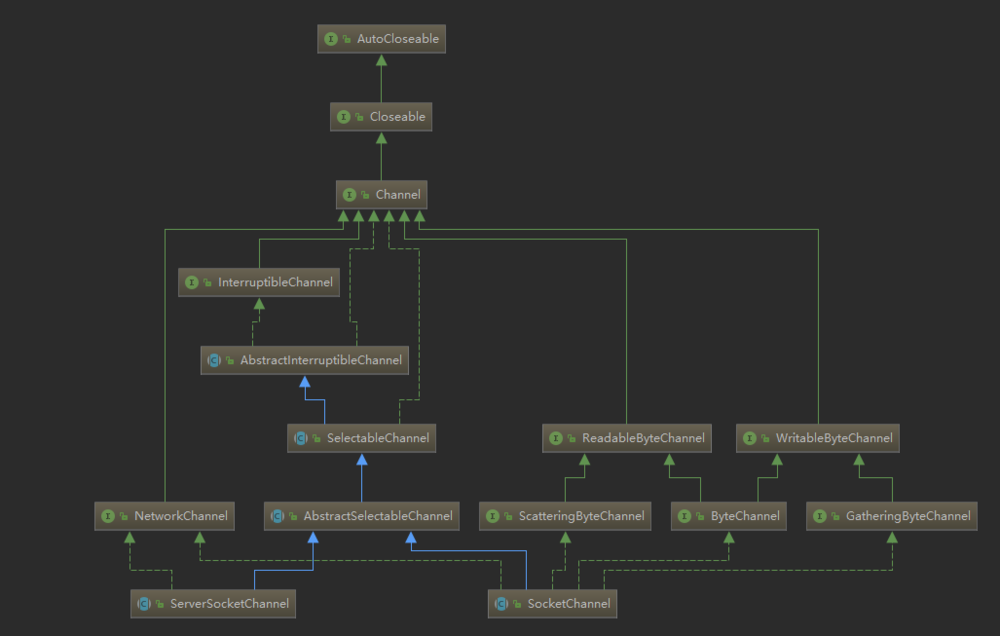Click the InterruptibleChannel node
The image size is (1000, 636).
click(259, 282)
